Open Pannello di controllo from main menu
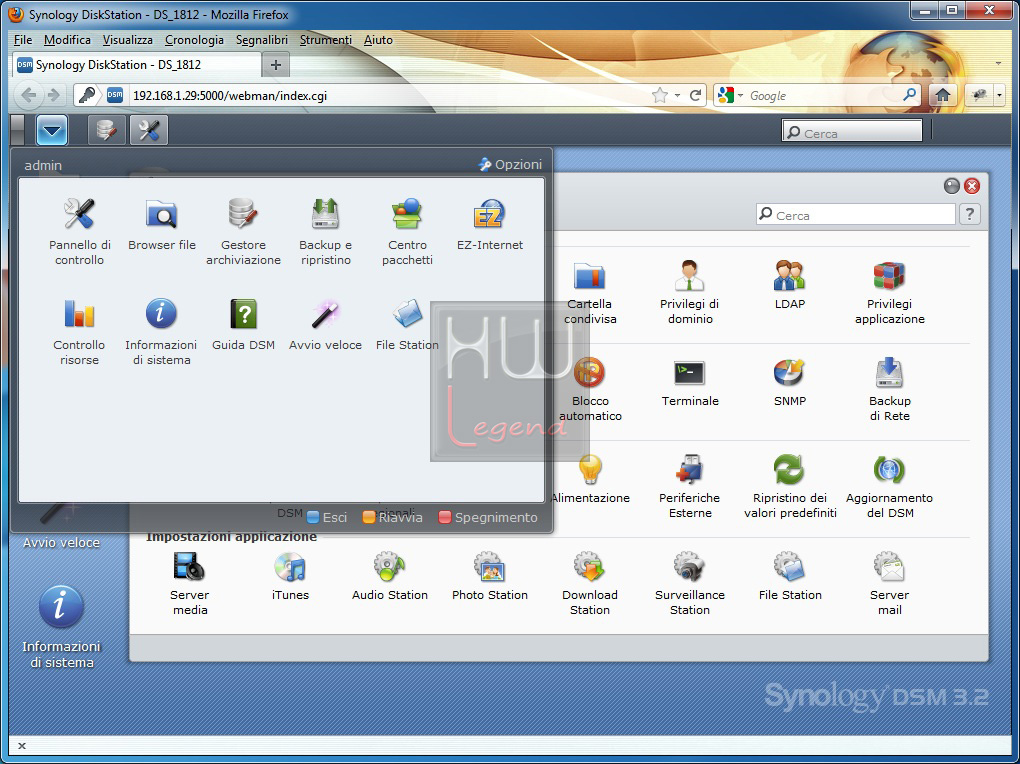This screenshot has height=764, width=1020. coord(79,231)
